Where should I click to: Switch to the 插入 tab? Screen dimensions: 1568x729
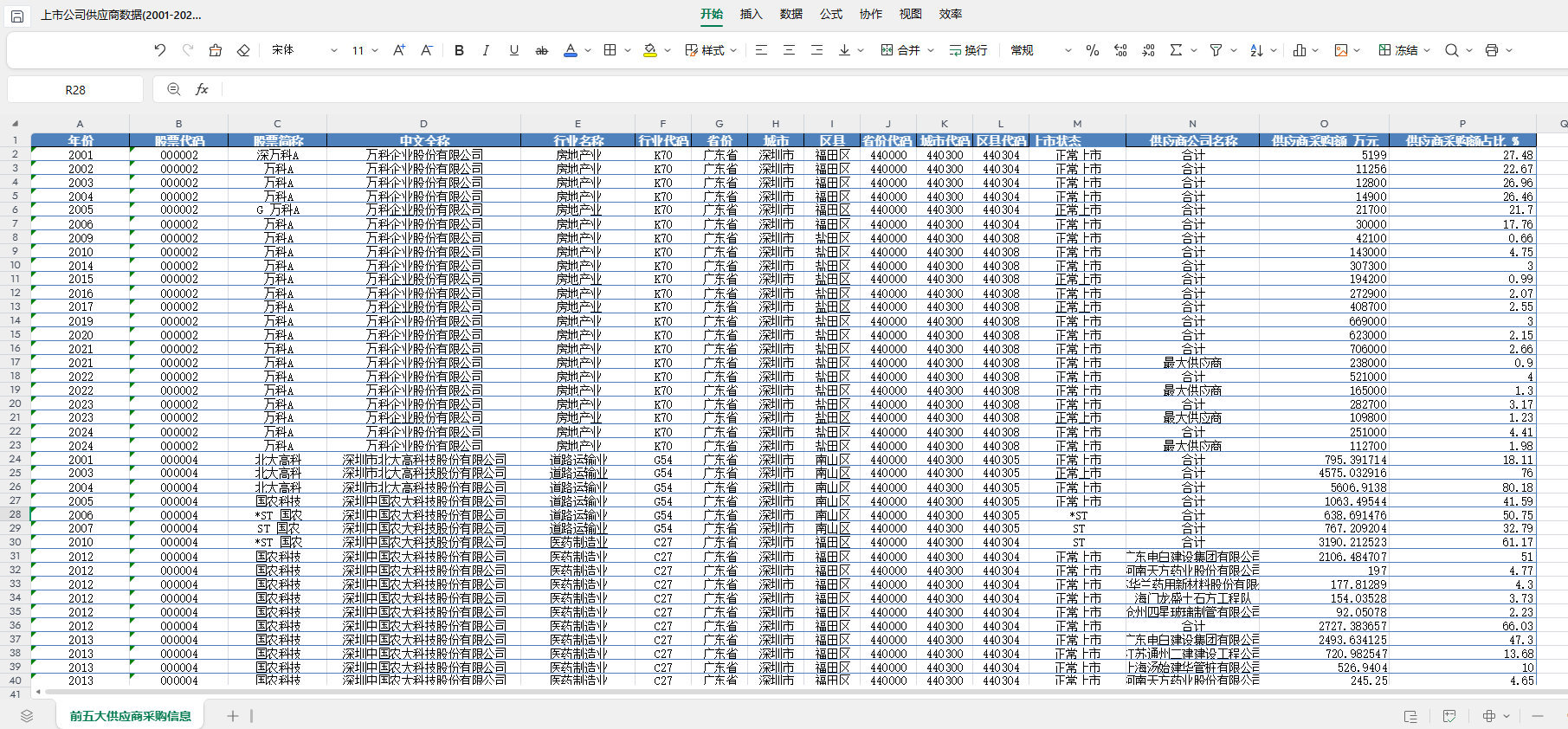pyautogui.click(x=751, y=14)
